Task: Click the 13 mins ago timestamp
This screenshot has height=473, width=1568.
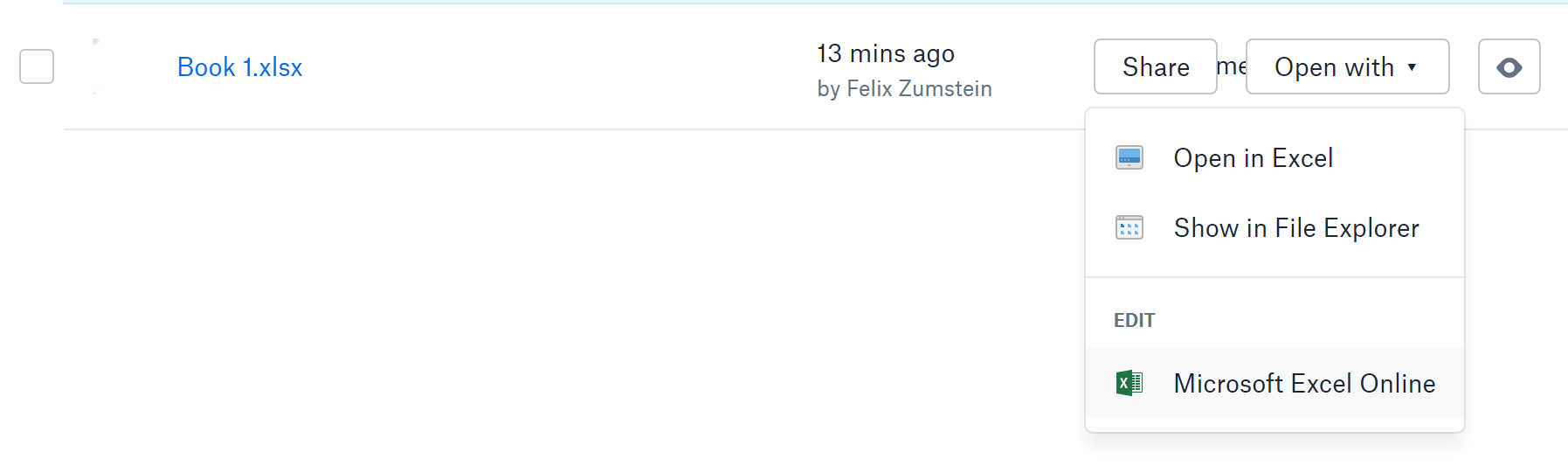Action: pyautogui.click(x=885, y=54)
